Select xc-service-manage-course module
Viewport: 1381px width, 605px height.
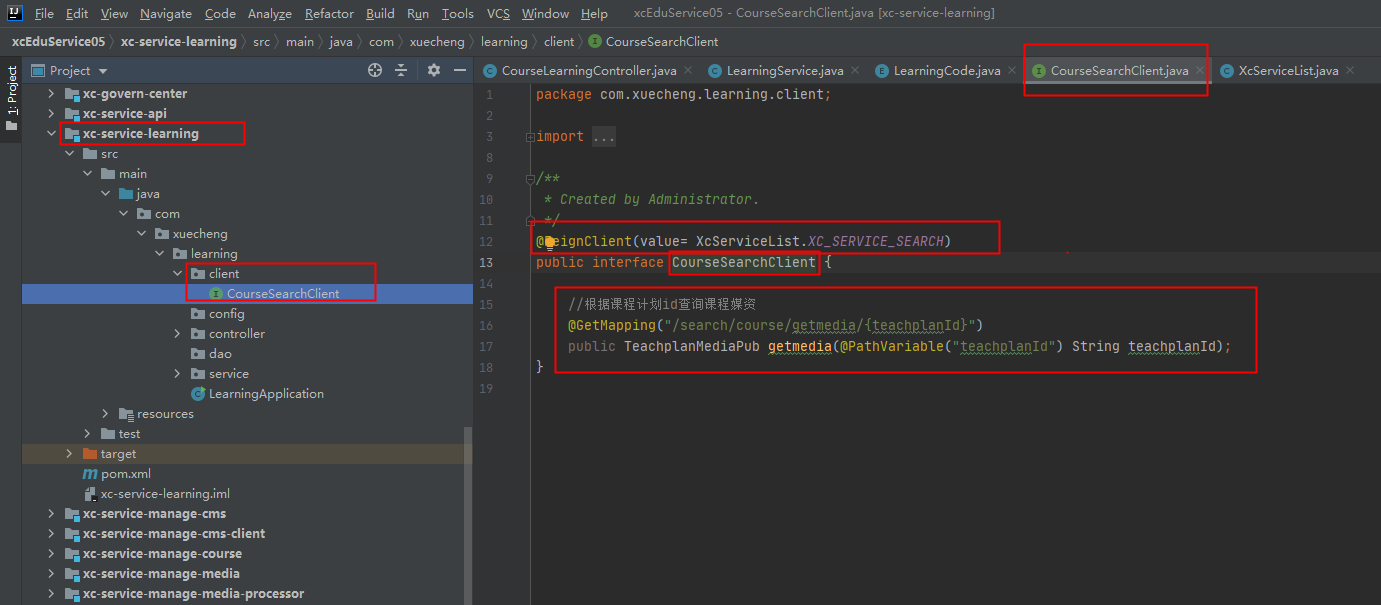point(153,554)
